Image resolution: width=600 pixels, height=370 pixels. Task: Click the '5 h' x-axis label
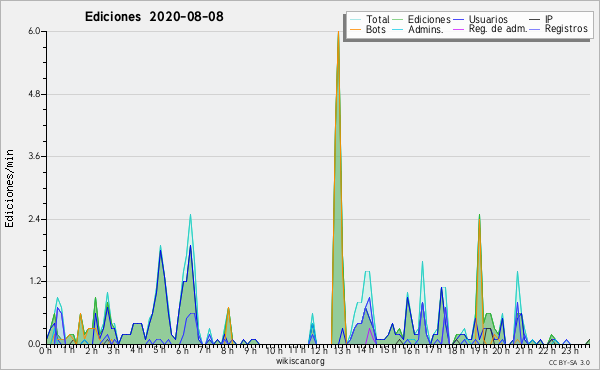(159, 350)
